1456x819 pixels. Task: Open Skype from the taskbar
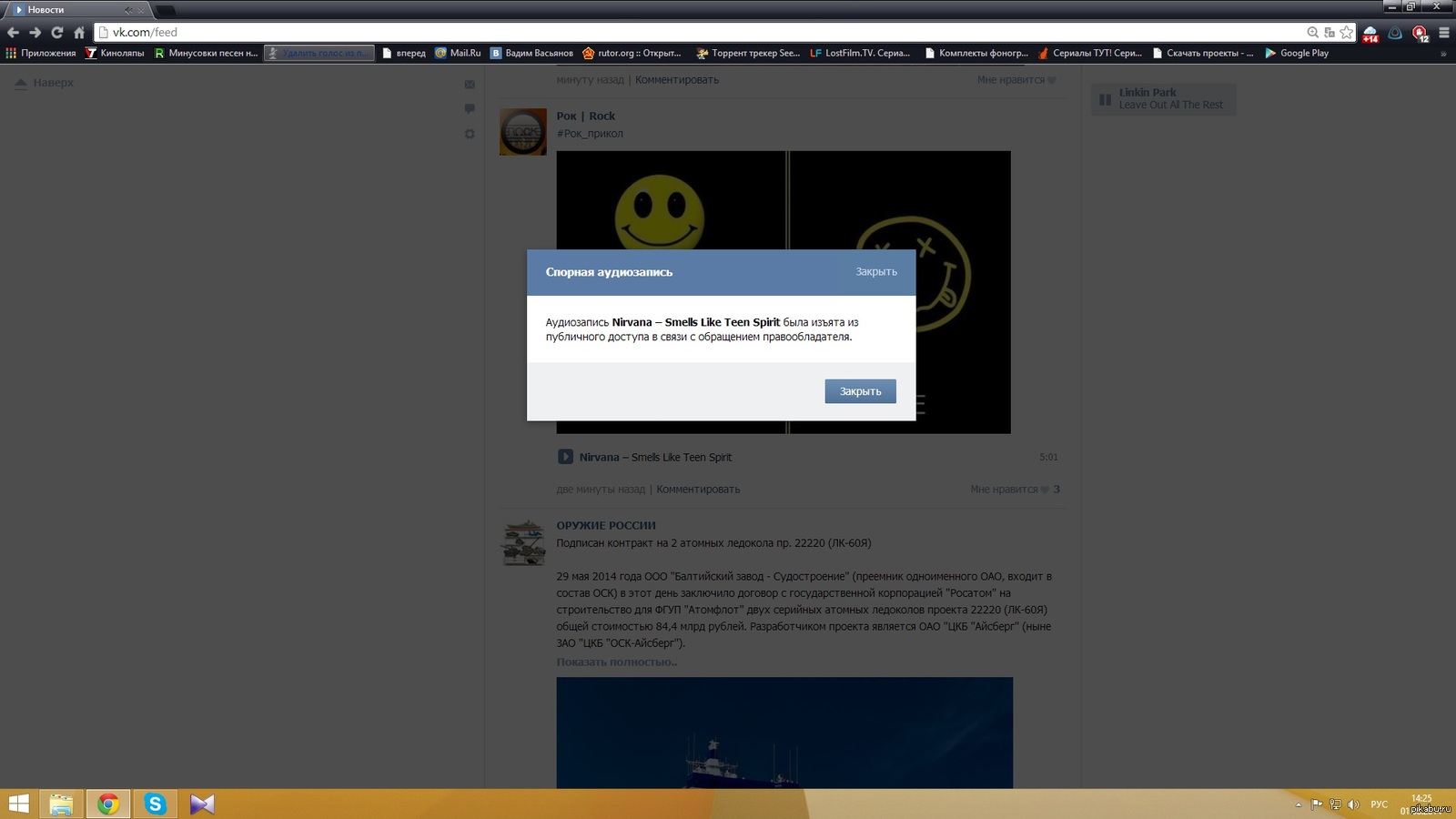156,804
